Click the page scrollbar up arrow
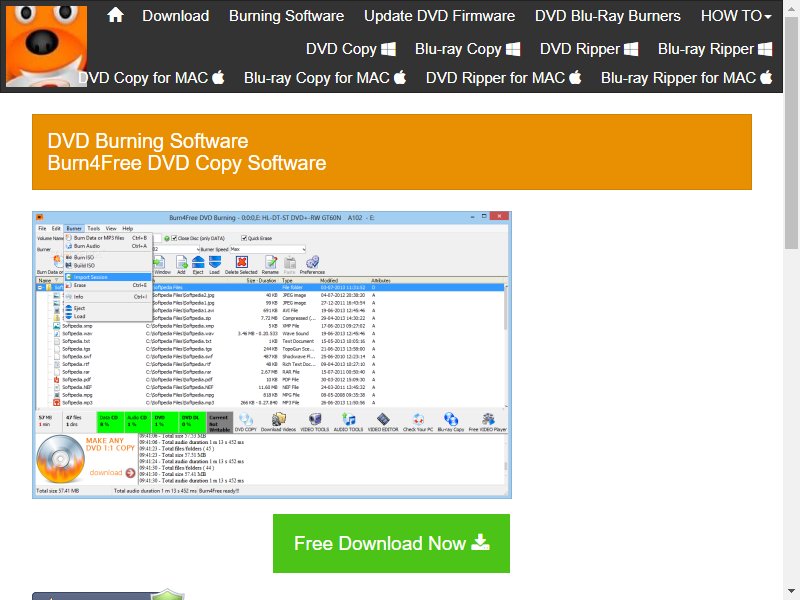This screenshot has height=600, width=800. coord(791,7)
